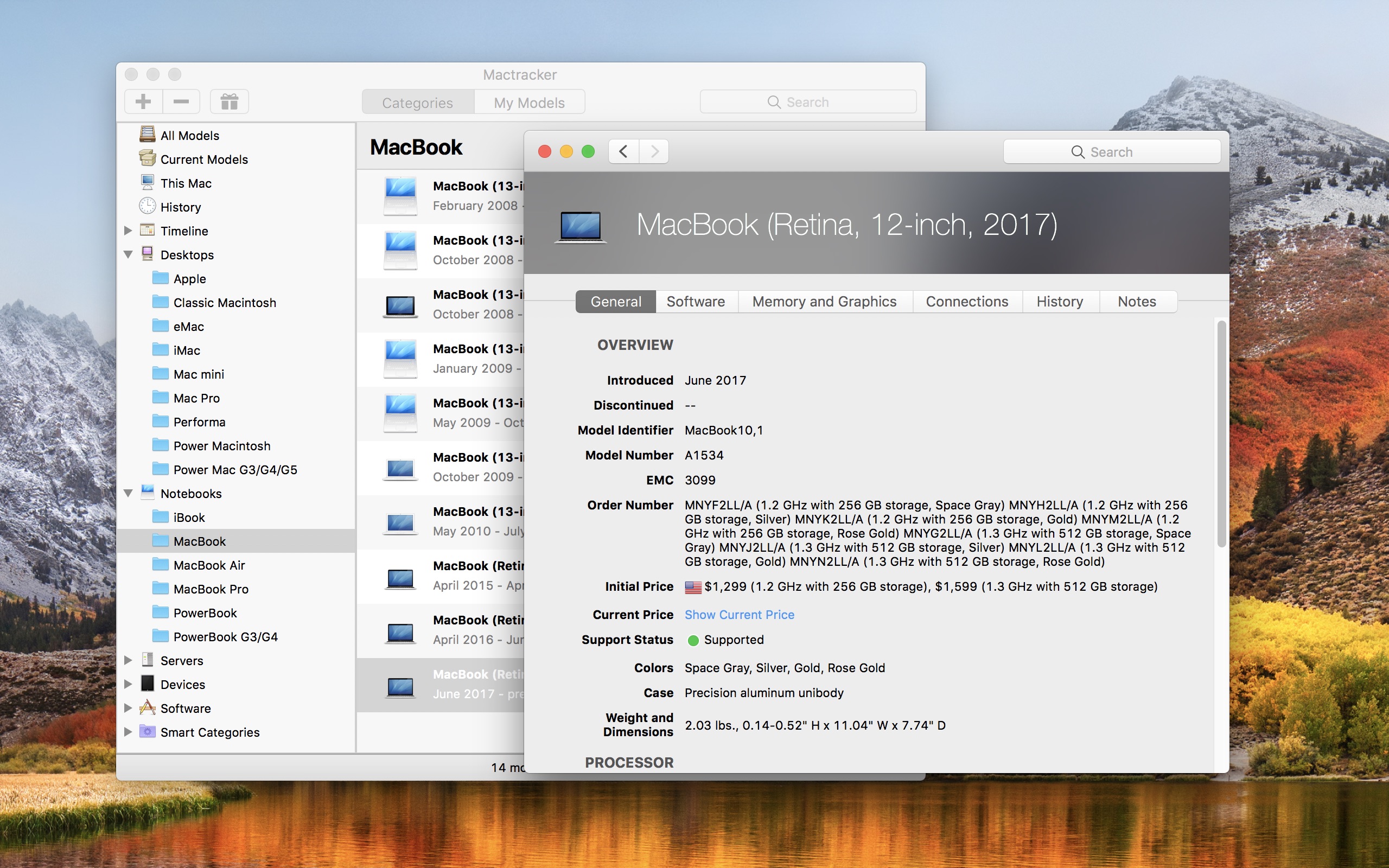Open the Memory and Graphics tab
Image resolution: width=1389 pixels, height=868 pixels.
coord(824,302)
